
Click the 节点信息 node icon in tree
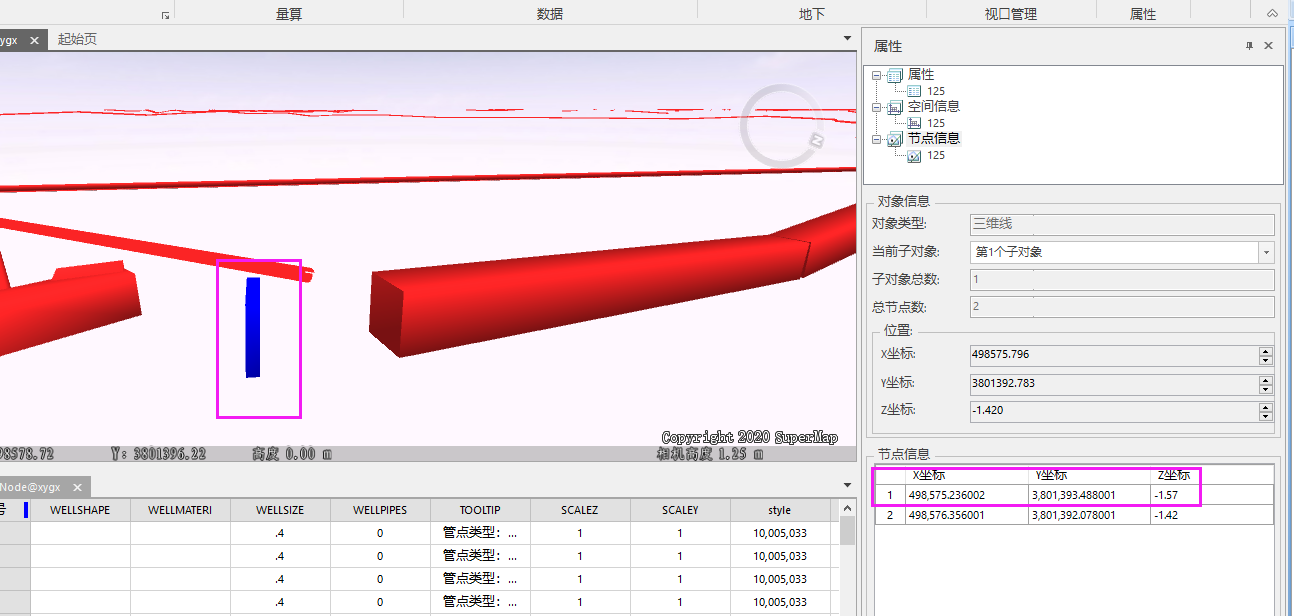coord(894,139)
